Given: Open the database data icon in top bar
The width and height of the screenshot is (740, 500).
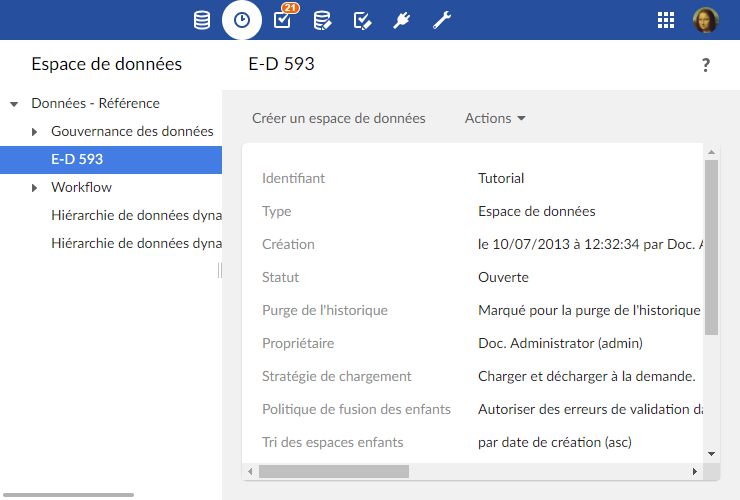Looking at the screenshot, I should tap(202, 20).
